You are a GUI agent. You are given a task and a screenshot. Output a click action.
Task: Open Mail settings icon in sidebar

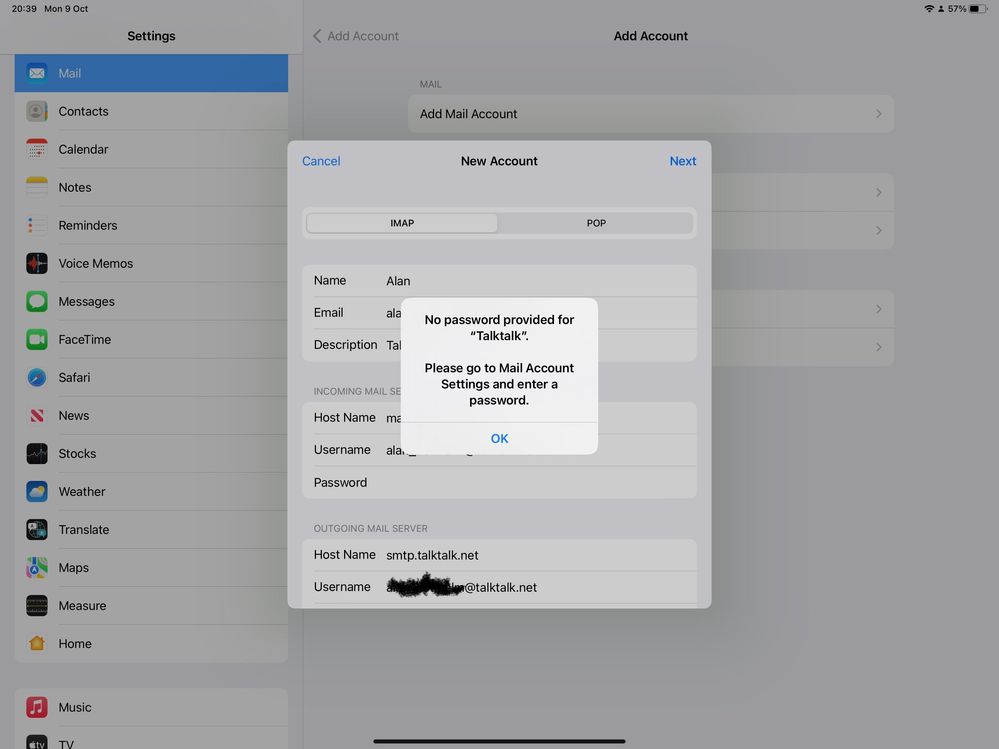pyautogui.click(x=37, y=73)
